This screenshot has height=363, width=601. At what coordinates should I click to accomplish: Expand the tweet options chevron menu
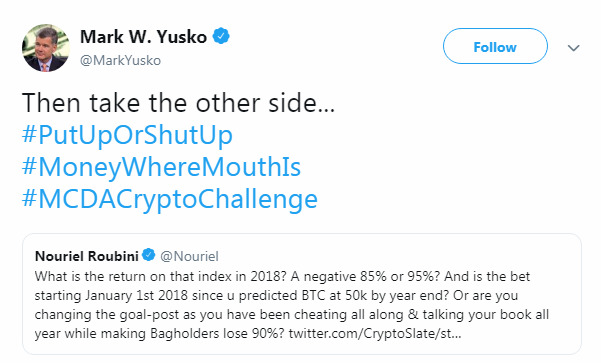tap(573, 48)
